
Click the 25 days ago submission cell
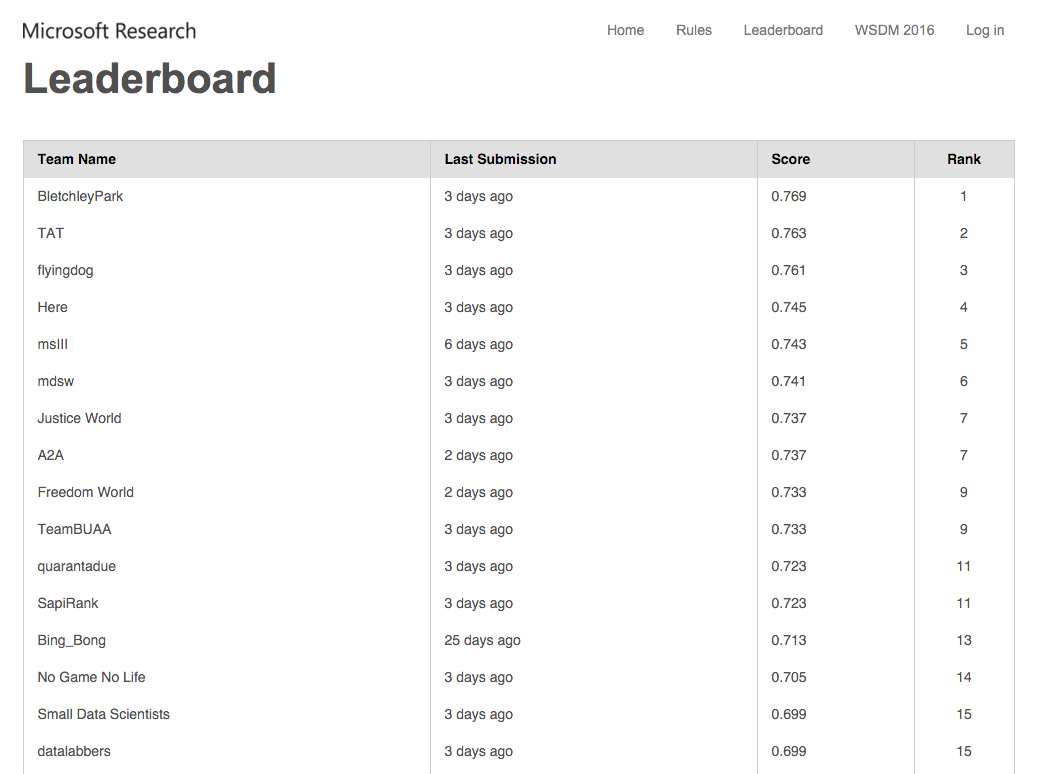(x=482, y=640)
